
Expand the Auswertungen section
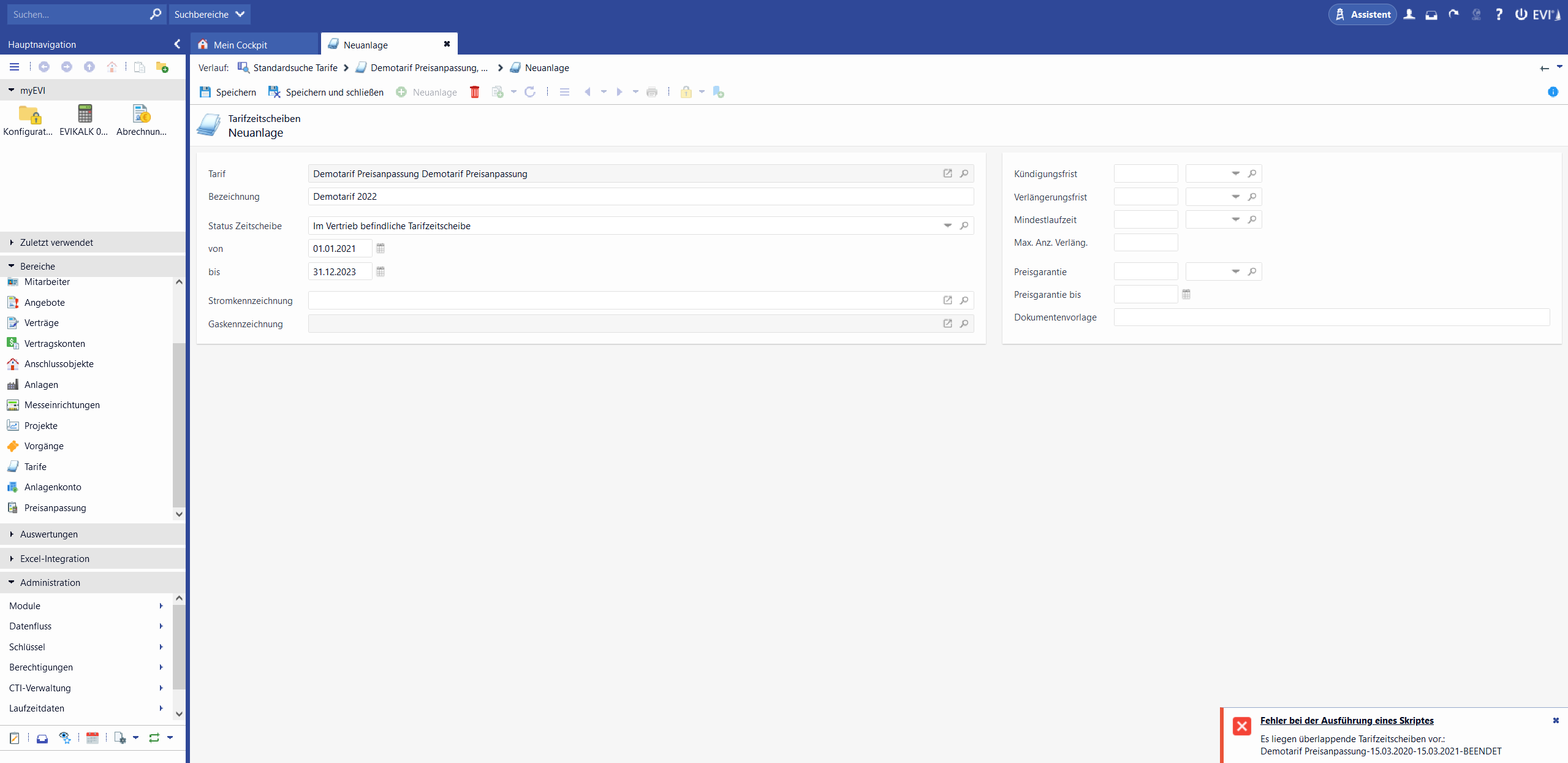coord(49,534)
